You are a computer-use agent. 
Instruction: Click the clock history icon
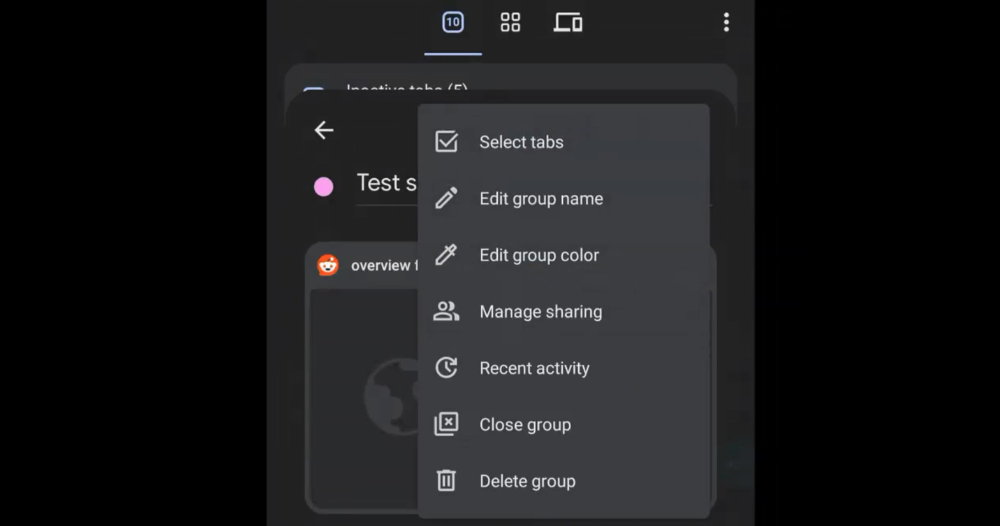point(446,367)
